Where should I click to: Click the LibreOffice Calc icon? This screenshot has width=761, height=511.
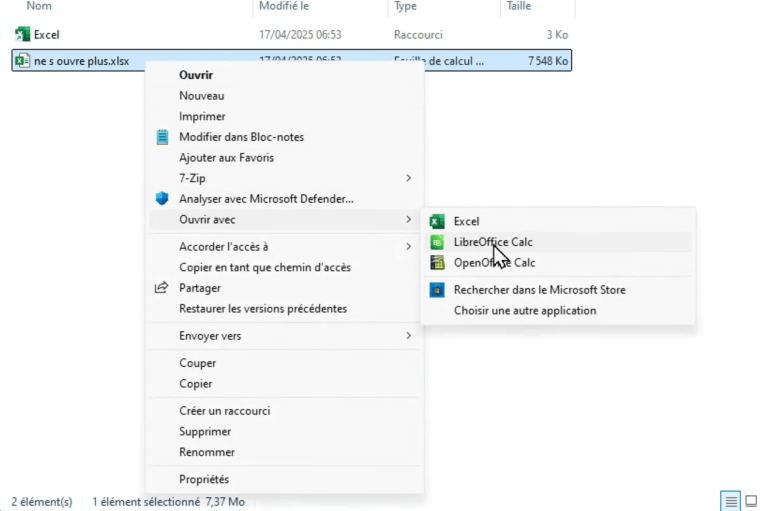coord(437,242)
